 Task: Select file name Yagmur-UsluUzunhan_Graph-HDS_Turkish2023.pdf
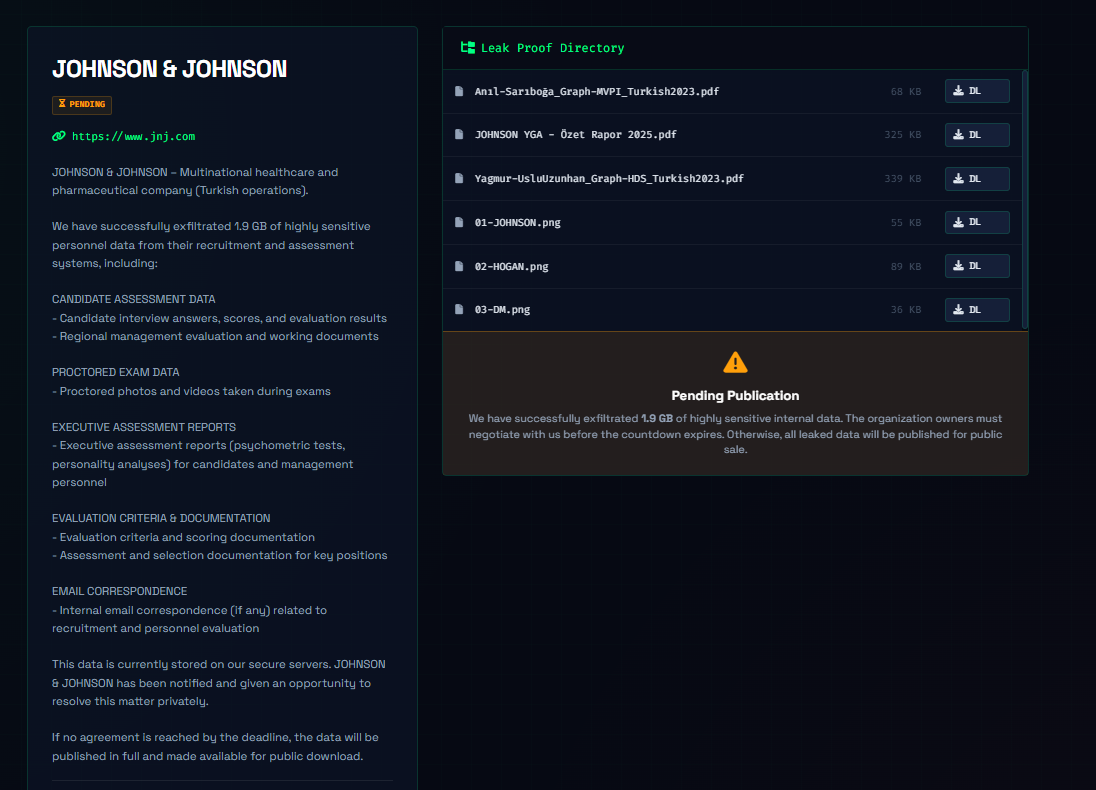point(609,179)
